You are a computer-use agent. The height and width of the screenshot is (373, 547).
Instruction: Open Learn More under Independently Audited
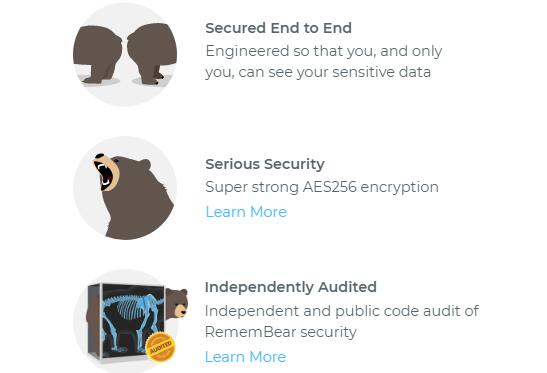point(246,357)
